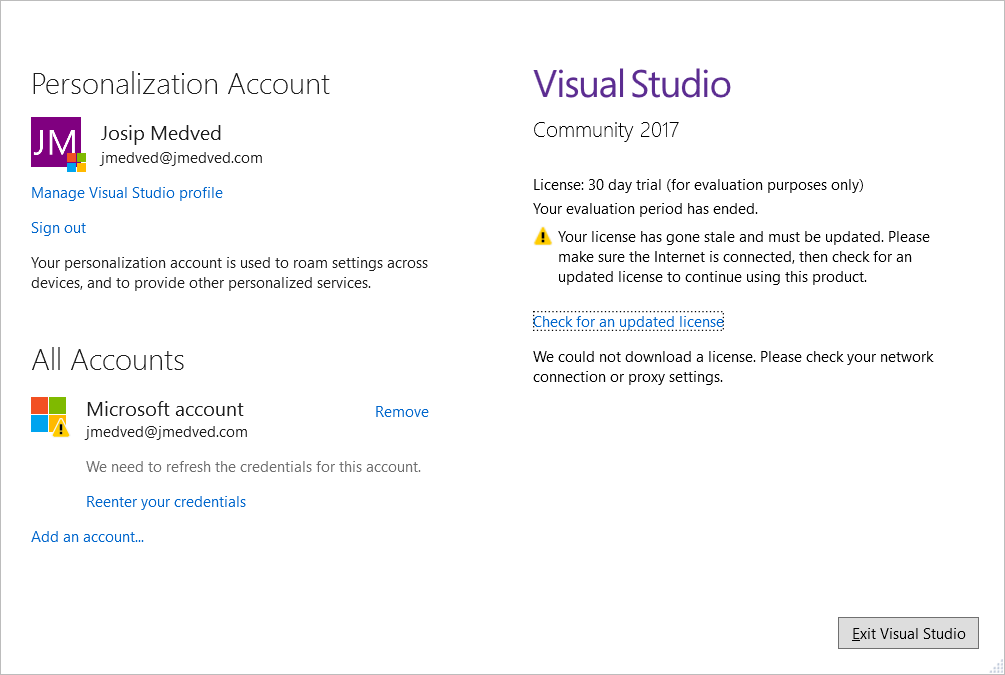1005x675 pixels.
Task: Check for an updated license
Action: (x=628, y=322)
